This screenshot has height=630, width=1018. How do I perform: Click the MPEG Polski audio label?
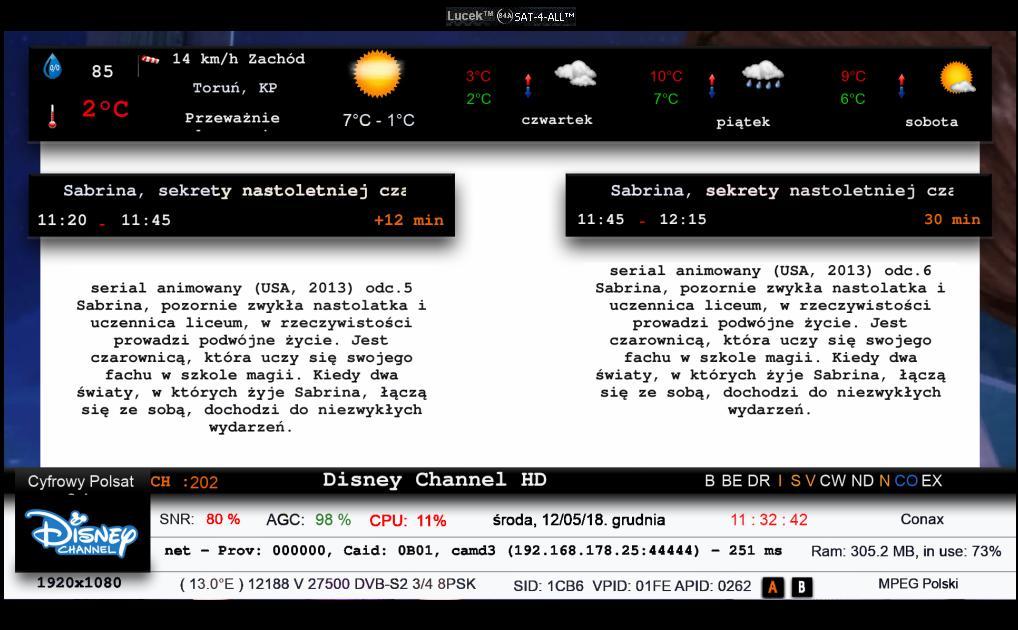918,584
